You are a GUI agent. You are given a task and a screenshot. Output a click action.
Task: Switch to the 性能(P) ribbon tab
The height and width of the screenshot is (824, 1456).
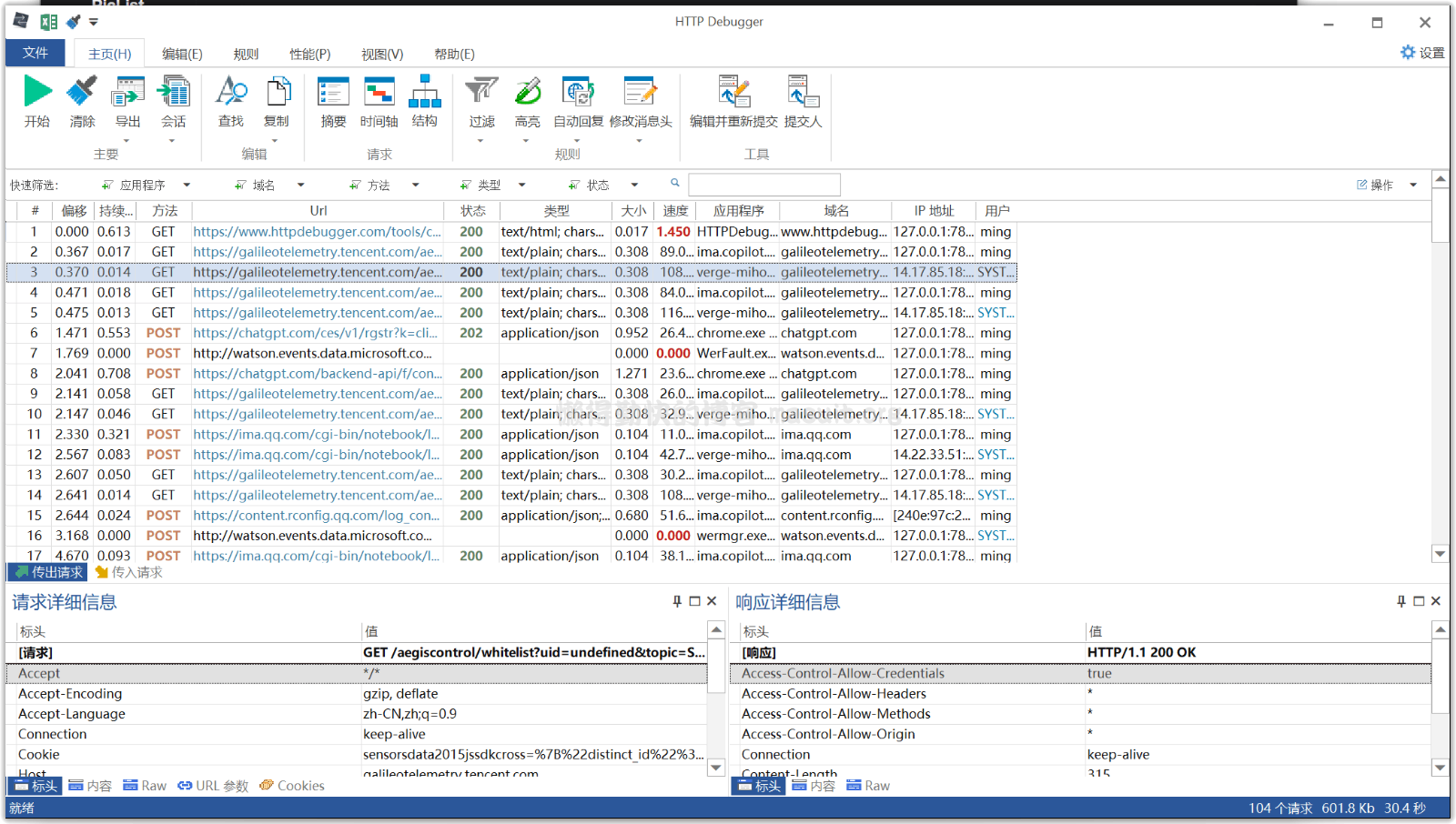[x=310, y=54]
